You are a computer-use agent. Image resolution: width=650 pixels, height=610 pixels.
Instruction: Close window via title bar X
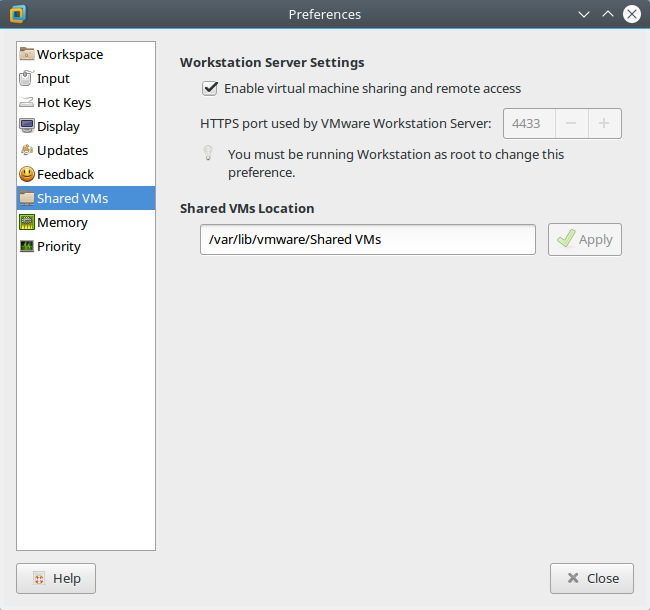tap(632, 15)
